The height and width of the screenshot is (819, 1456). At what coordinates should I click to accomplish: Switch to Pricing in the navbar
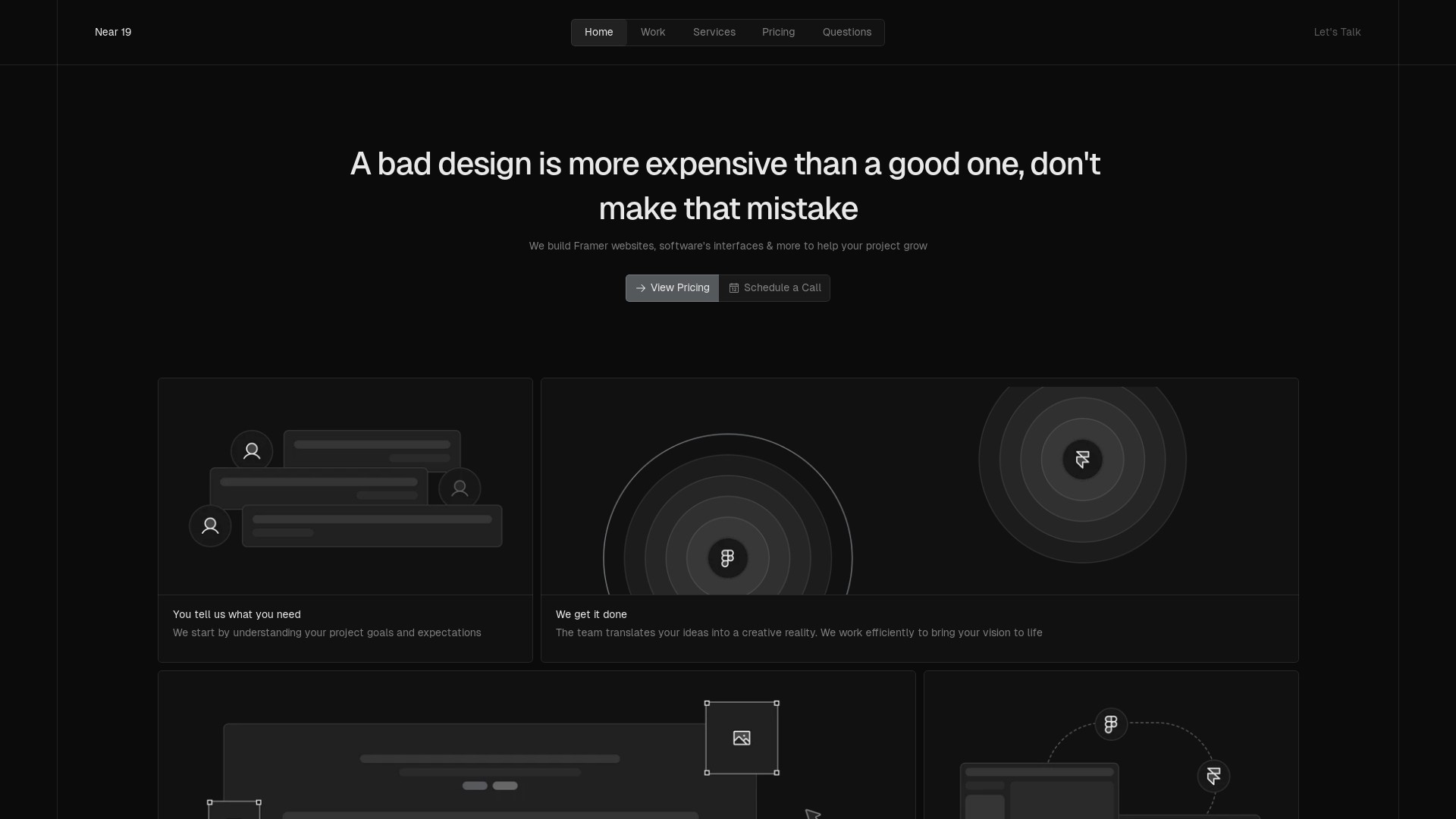[x=778, y=33]
